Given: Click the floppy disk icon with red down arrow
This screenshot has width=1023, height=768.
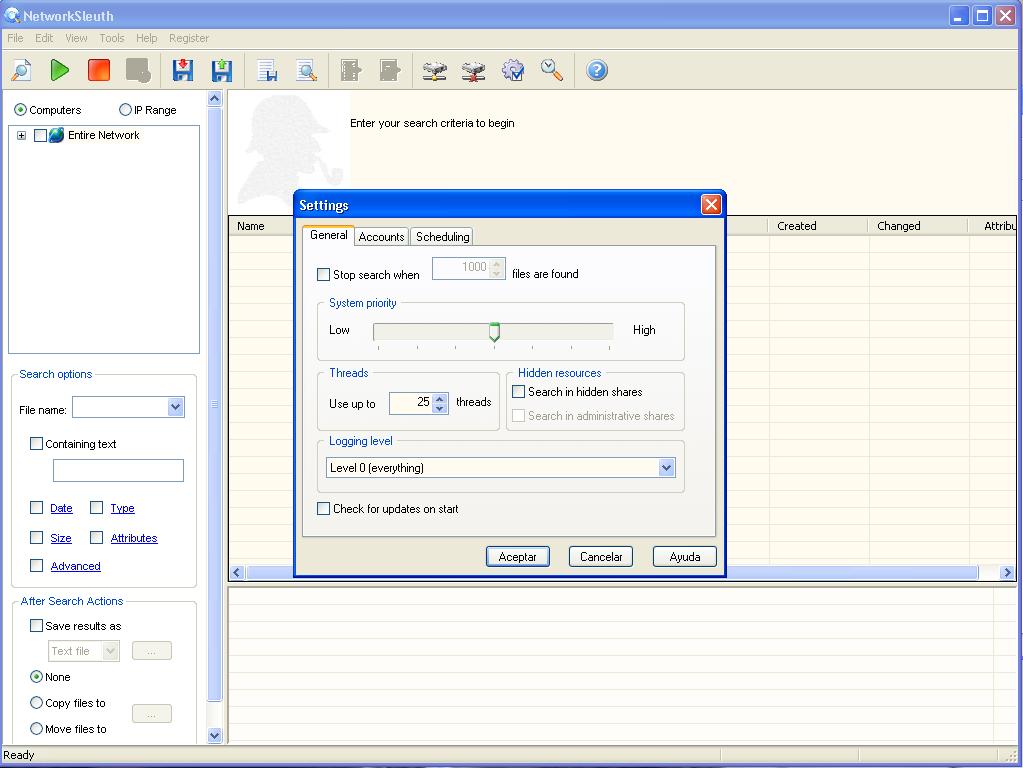Looking at the screenshot, I should (x=183, y=70).
